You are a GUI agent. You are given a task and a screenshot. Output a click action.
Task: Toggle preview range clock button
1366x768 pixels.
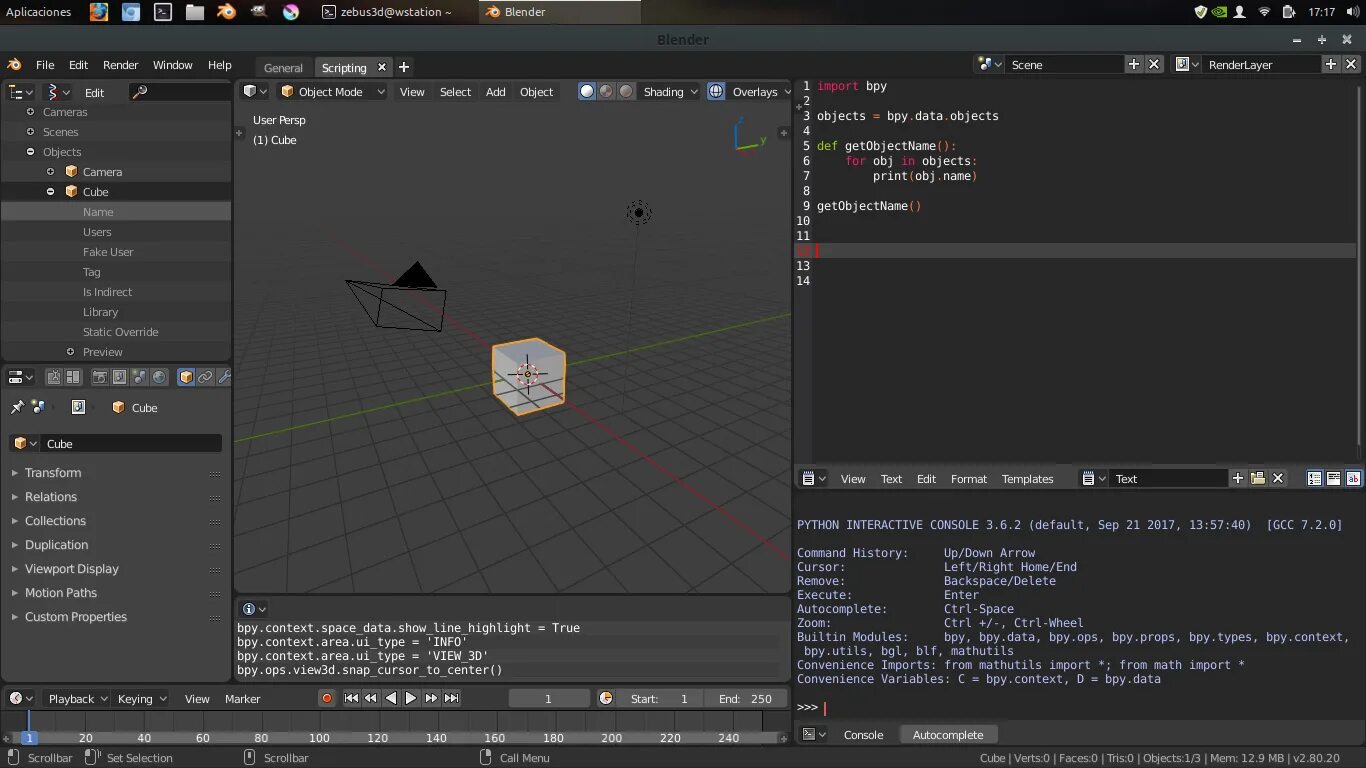pyautogui.click(x=605, y=698)
